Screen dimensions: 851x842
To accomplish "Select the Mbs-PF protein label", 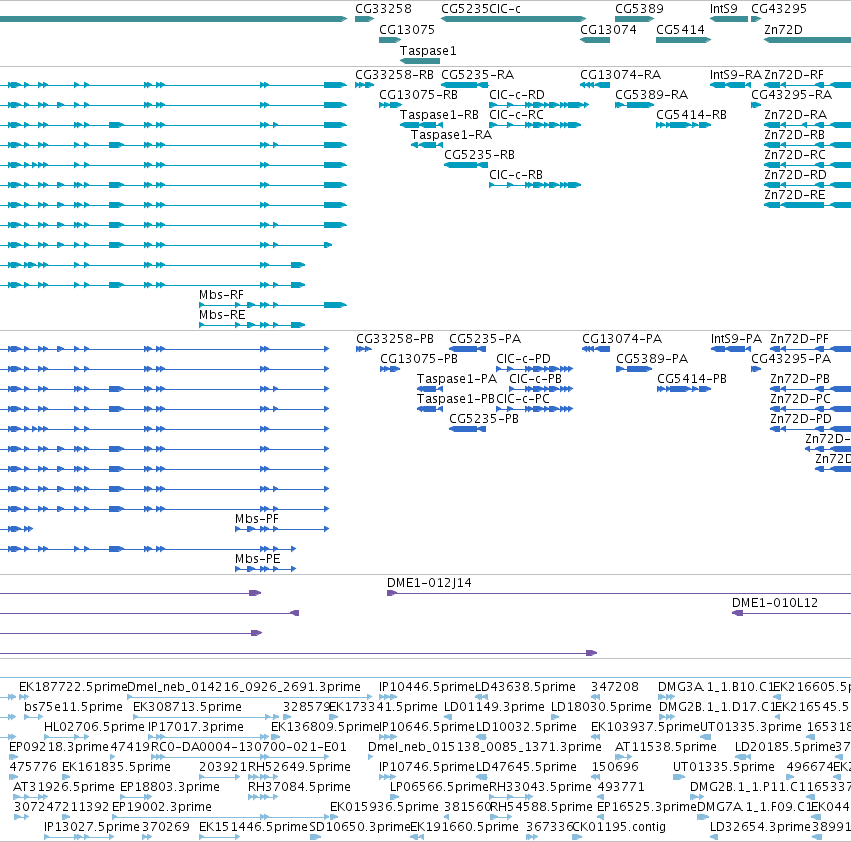I will pyautogui.click(x=257, y=519).
